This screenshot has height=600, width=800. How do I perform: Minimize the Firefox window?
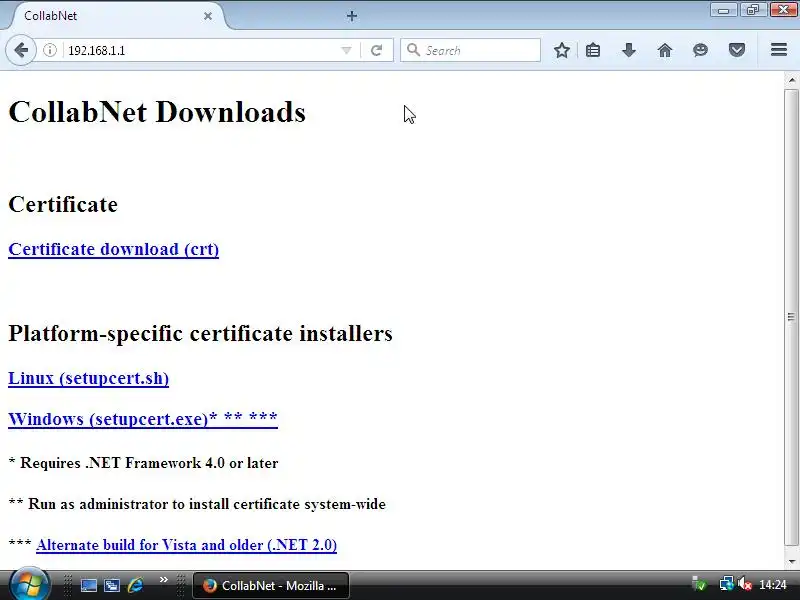click(x=723, y=10)
